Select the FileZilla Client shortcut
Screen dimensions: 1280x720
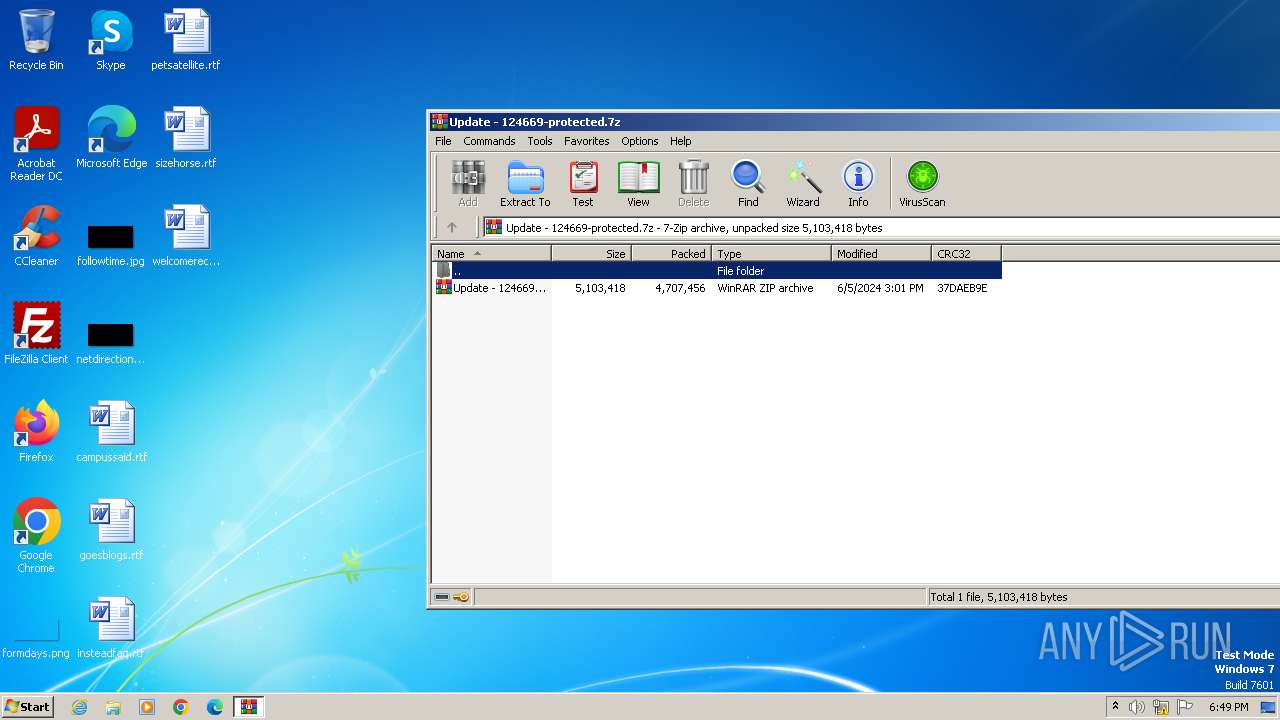36,334
